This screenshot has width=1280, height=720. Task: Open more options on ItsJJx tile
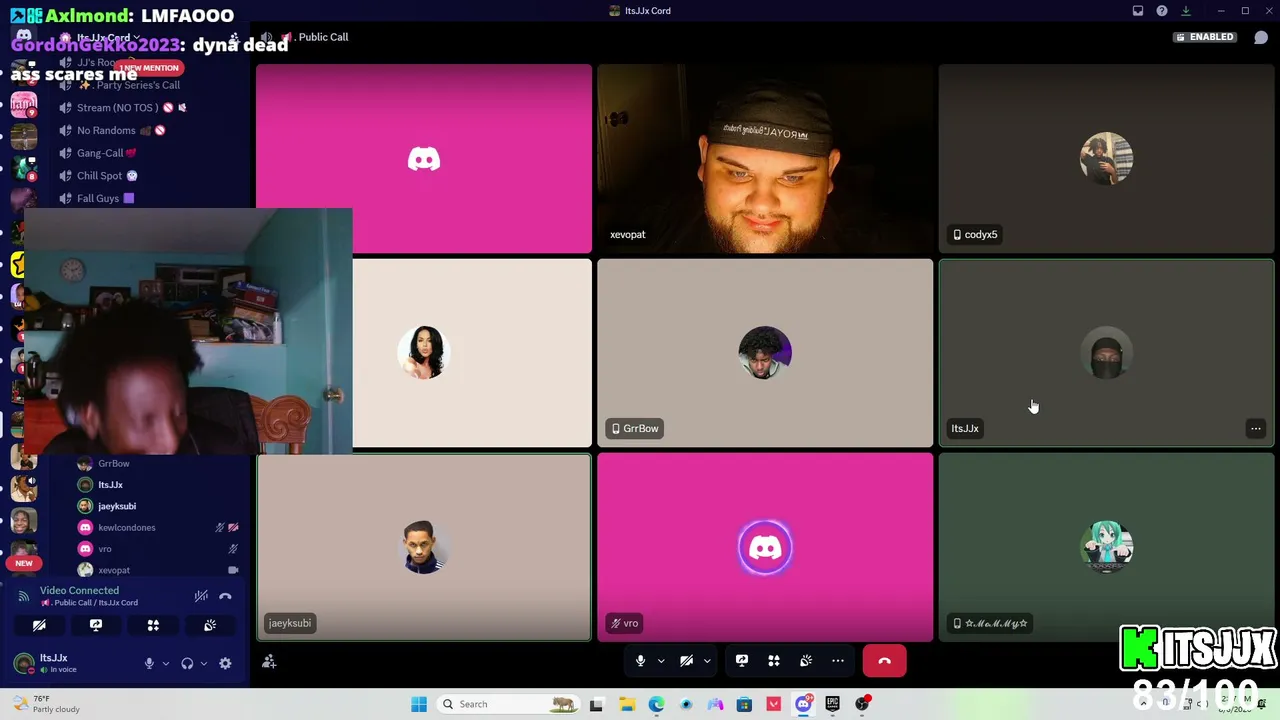(1255, 429)
